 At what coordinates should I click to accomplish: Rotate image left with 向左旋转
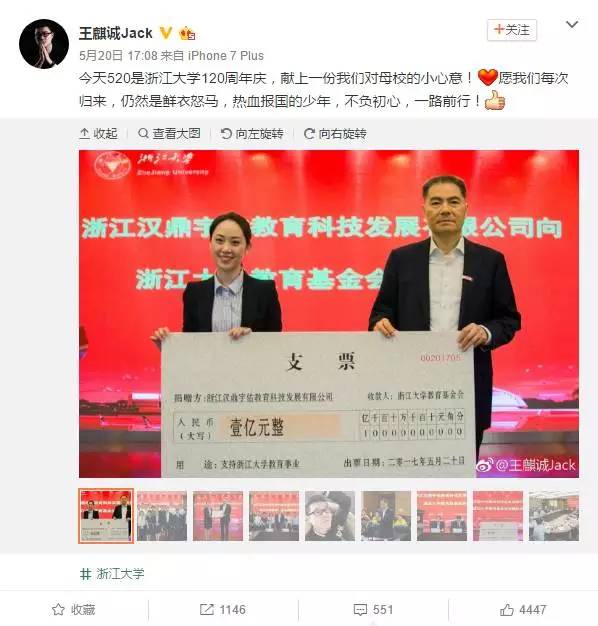coord(252,133)
